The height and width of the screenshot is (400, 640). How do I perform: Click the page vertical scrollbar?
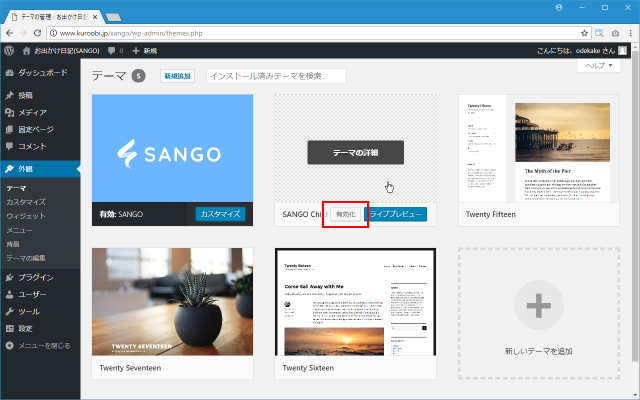[636, 204]
